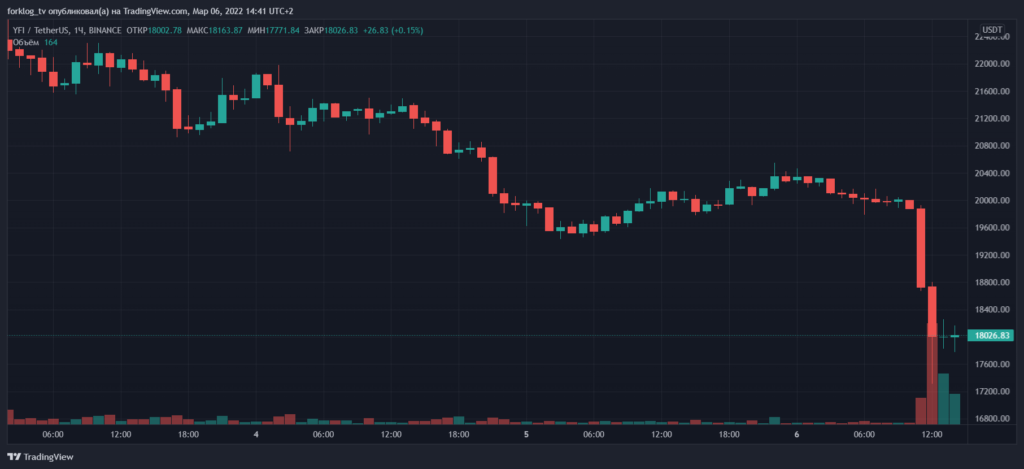
Task: Click the large red candle dropping to 18700
Action: coord(921,248)
